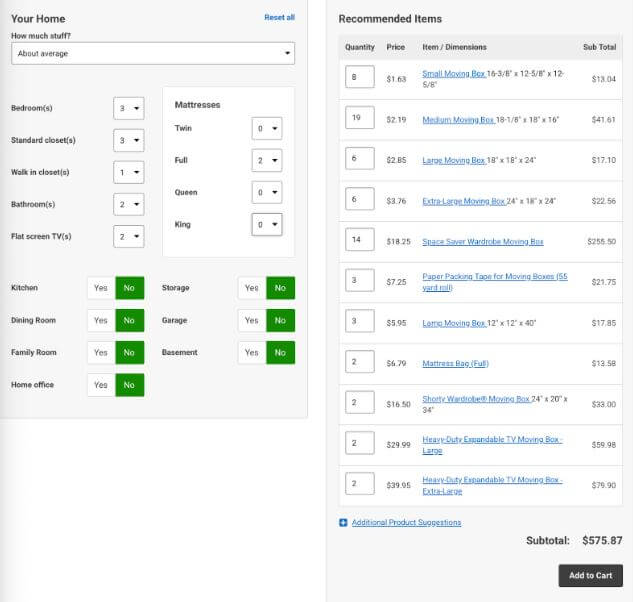Click the Reset all link

click(x=279, y=17)
